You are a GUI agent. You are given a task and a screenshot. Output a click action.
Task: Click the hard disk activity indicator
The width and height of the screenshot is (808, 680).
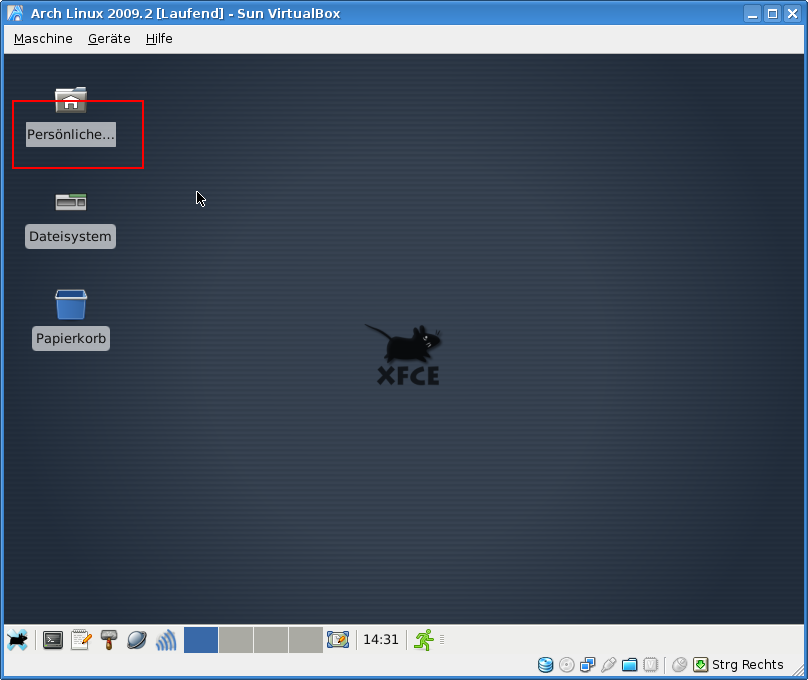[x=545, y=665]
